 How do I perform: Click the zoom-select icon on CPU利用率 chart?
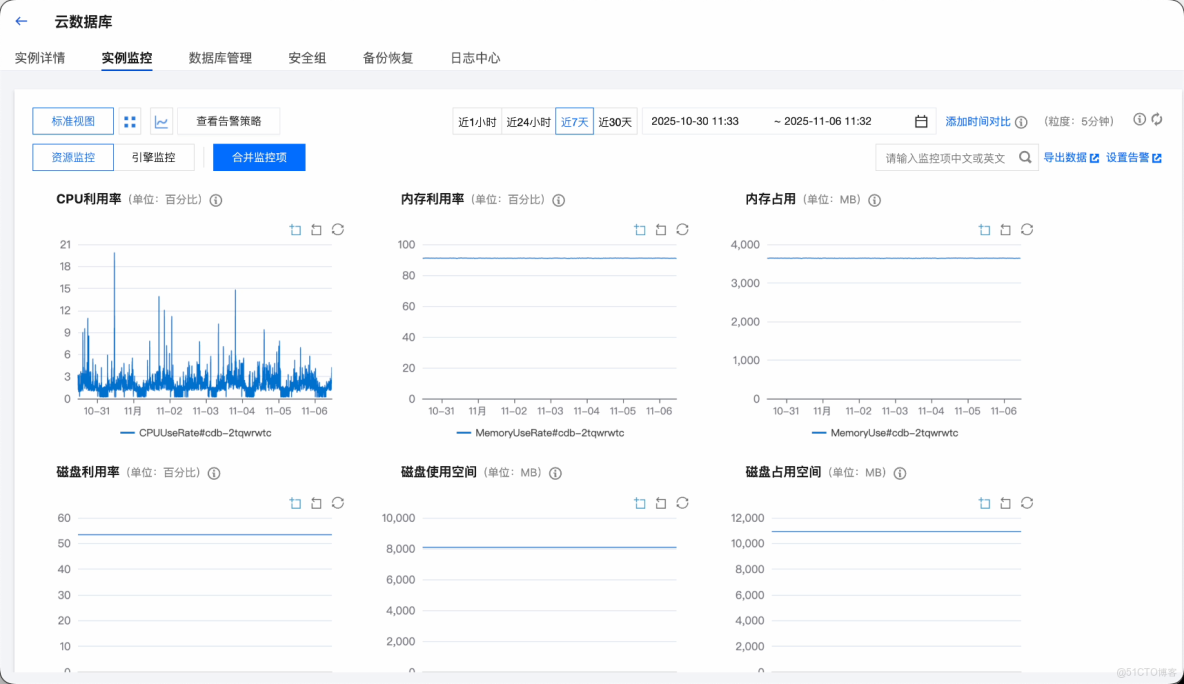pos(295,229)
